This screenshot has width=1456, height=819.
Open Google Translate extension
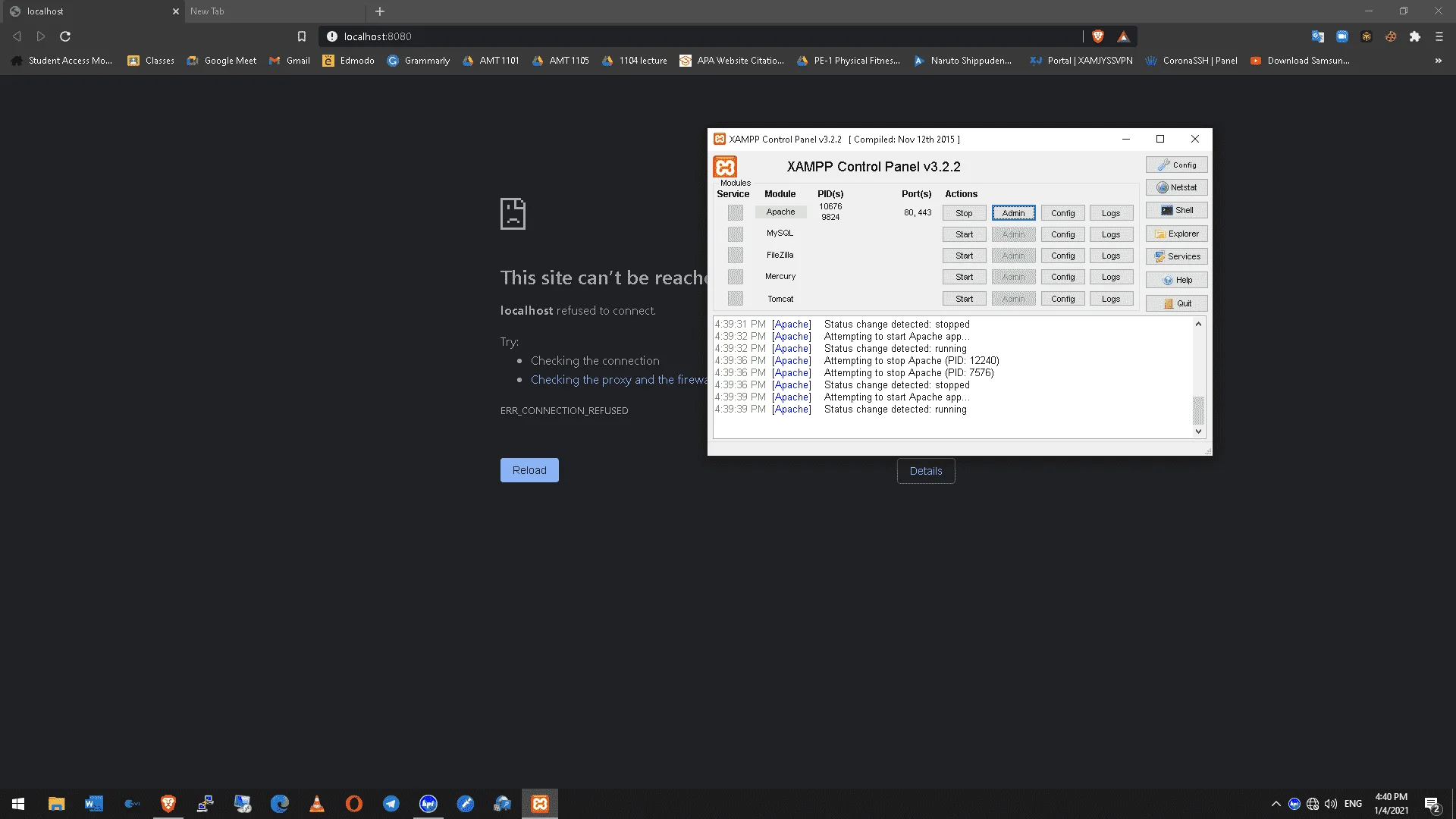pos(1318,36)
